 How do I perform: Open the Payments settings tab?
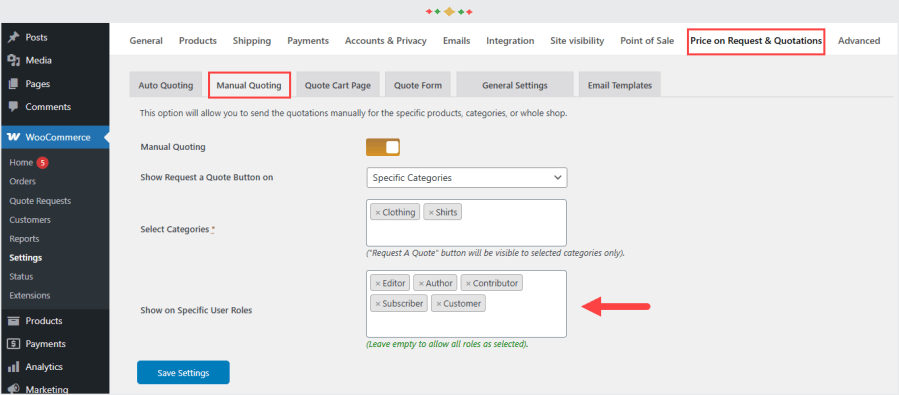308,41
